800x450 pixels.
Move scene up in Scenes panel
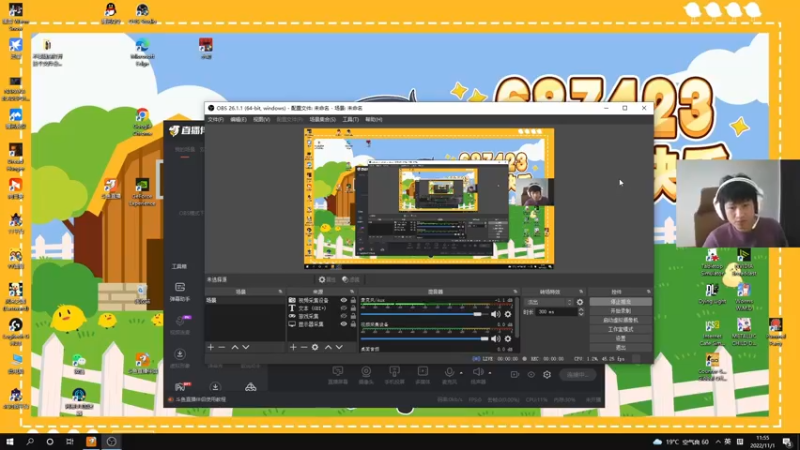coord(235,347)
